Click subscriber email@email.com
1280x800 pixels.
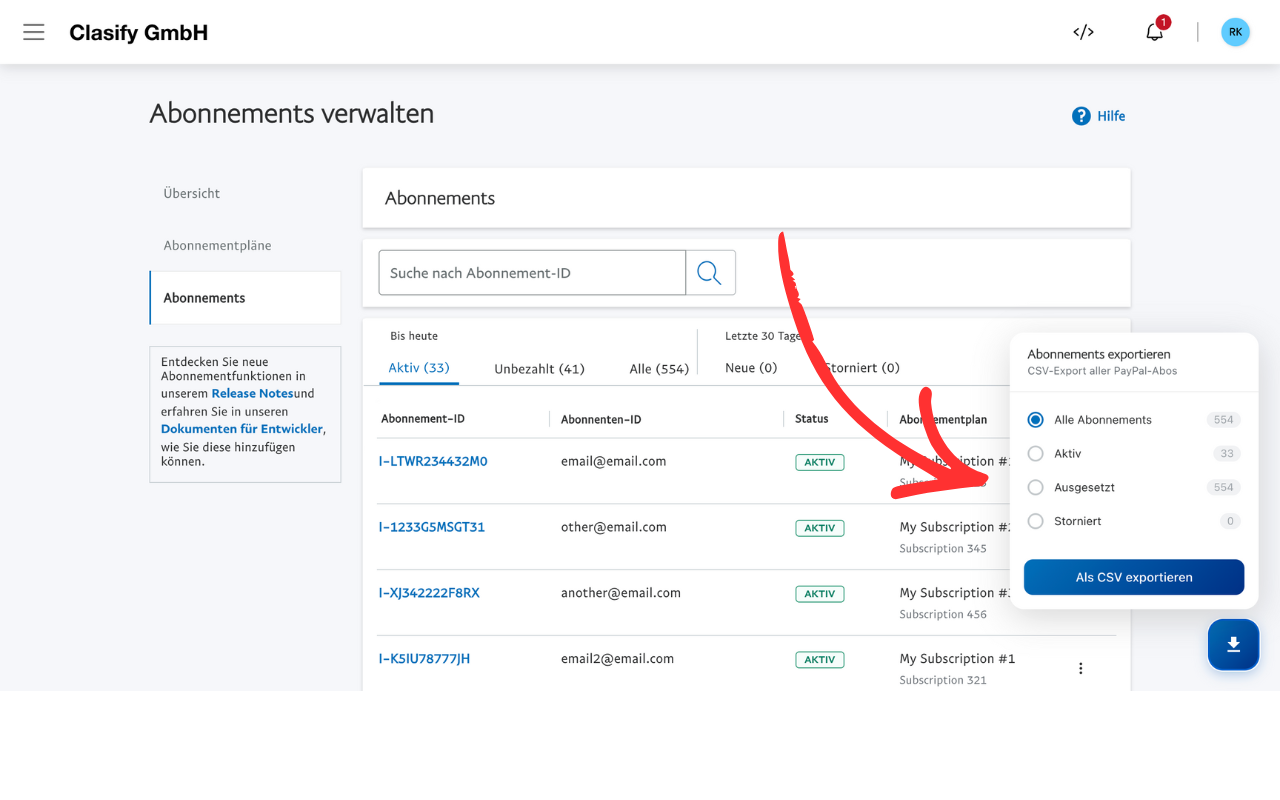click(x=613, y=461)
